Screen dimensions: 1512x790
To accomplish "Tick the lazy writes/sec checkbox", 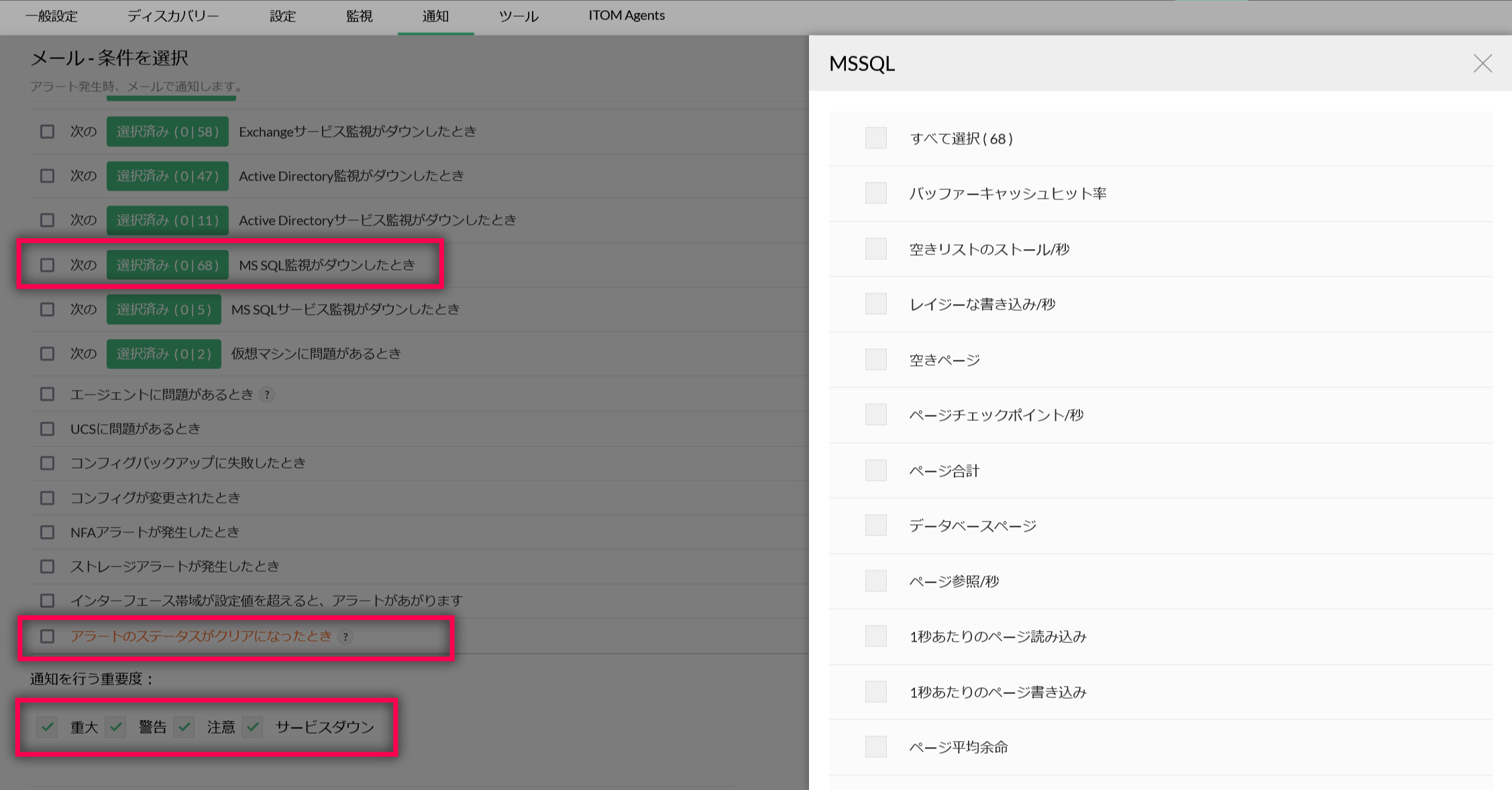I will (x=875, y=304).
